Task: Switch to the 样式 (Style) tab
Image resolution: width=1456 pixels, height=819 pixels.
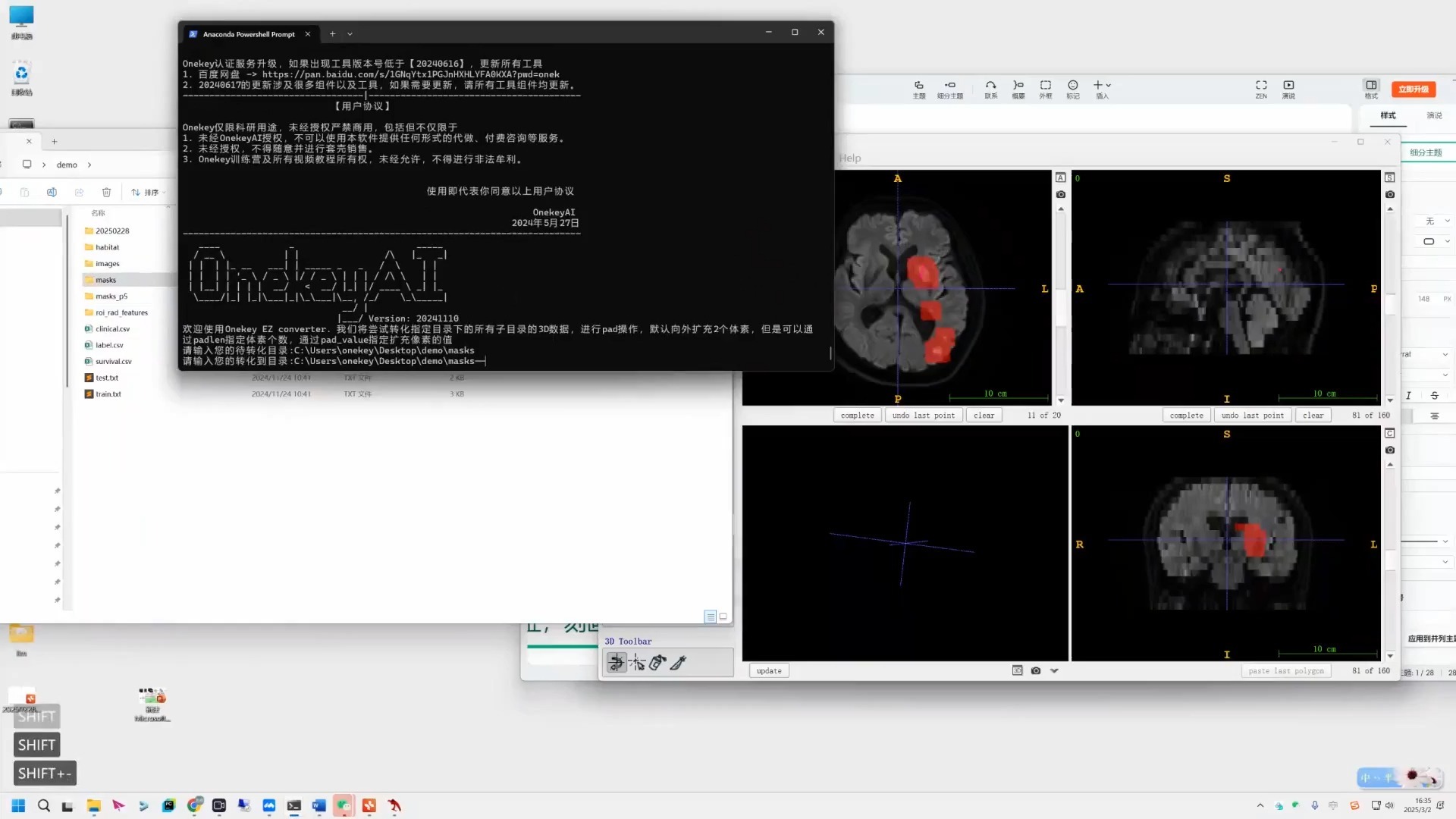Action: (1388, 115)
